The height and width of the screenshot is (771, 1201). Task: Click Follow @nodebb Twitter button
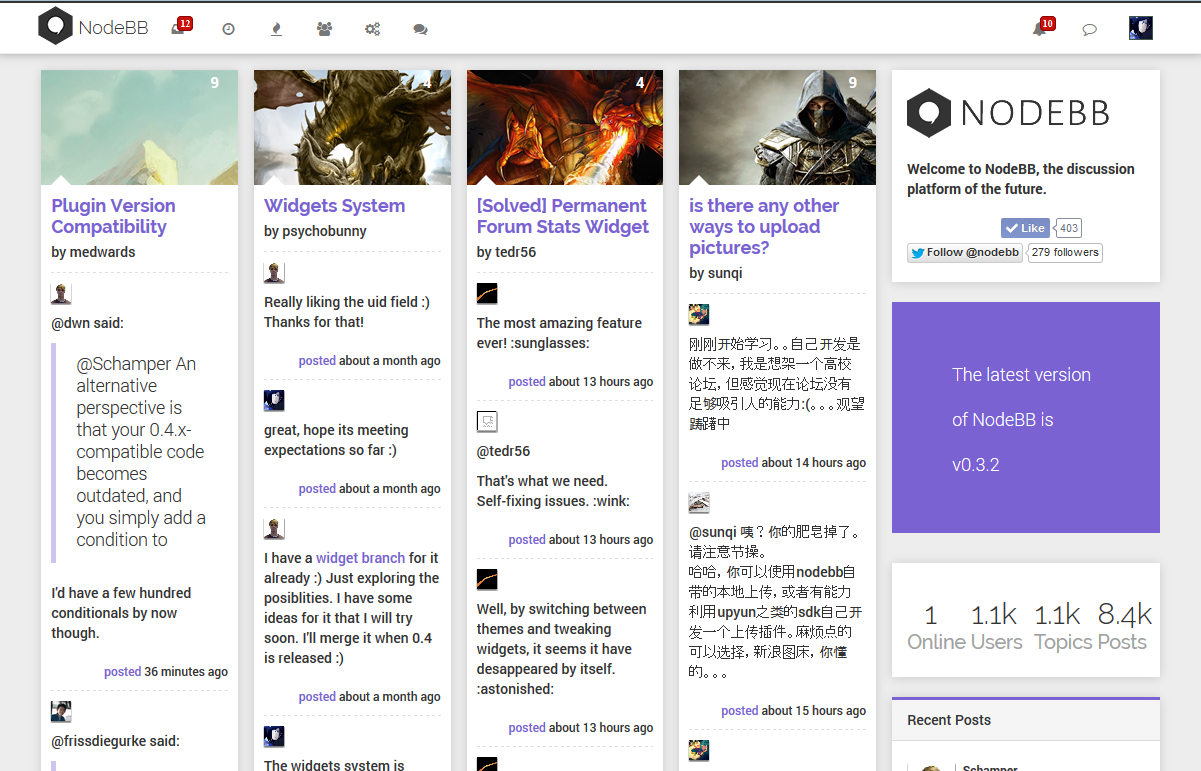click(965, 253)
